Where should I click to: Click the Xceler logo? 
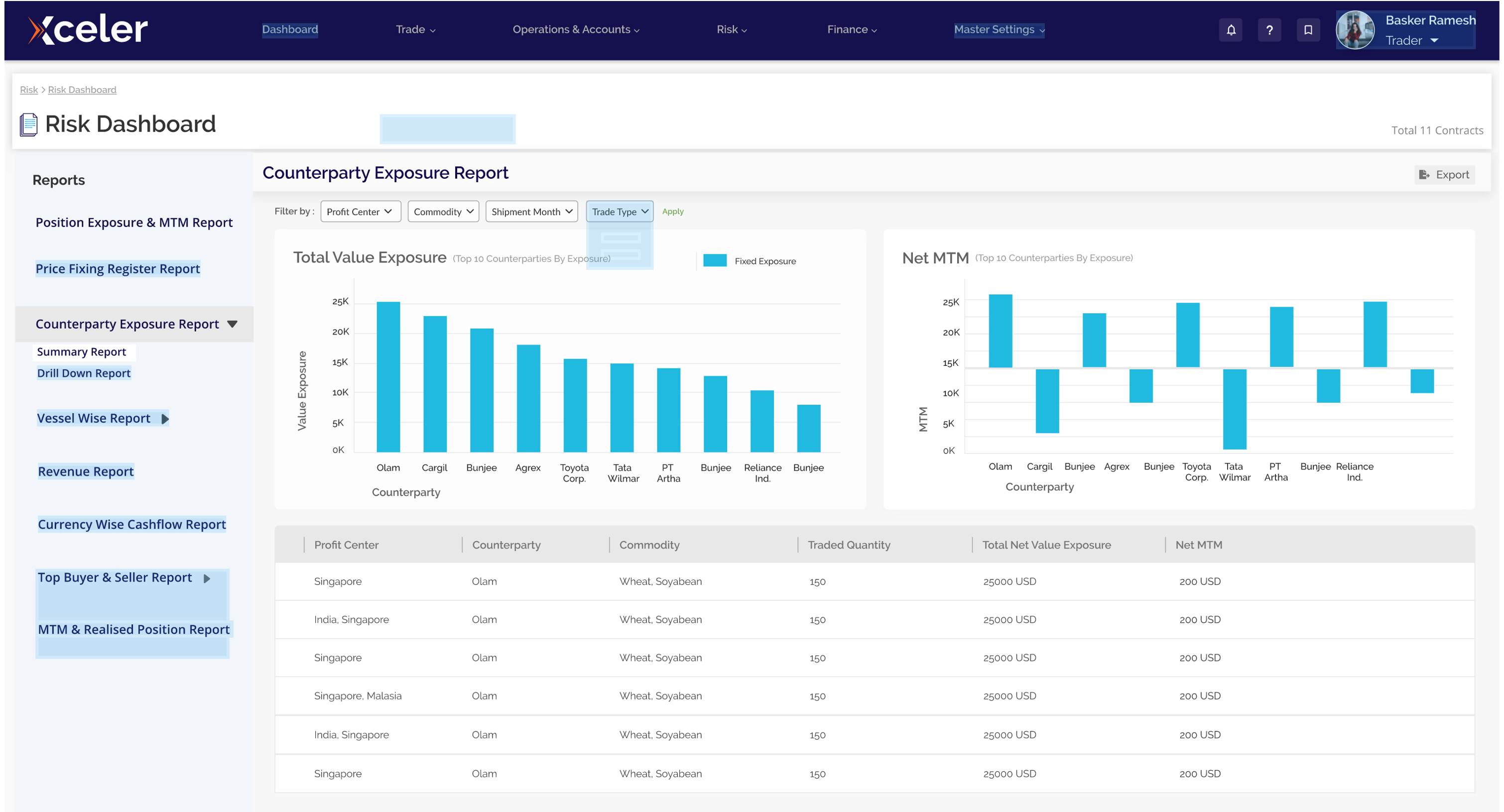tap(88, 29)
